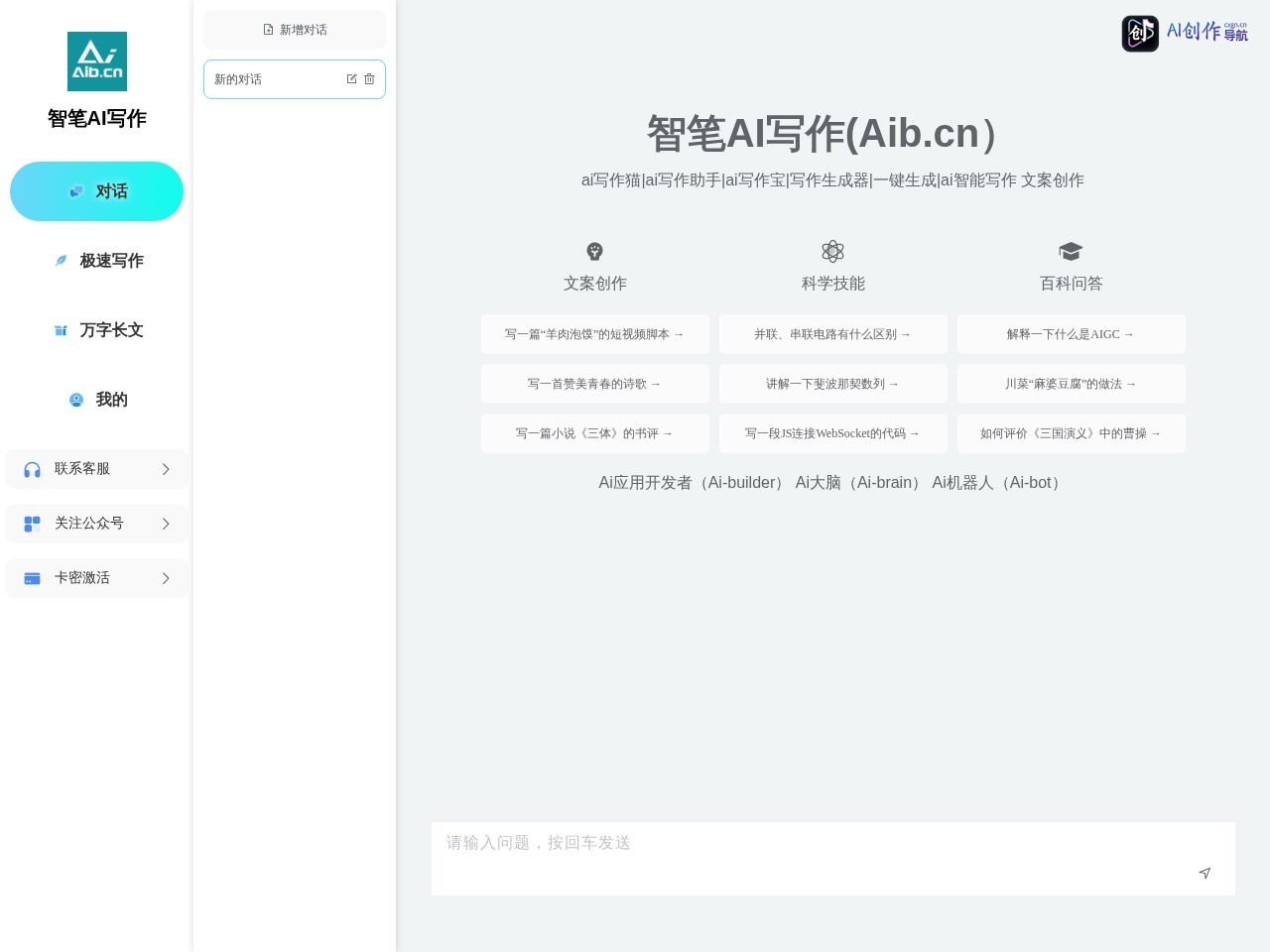
Task: Click the Ai应用开发者 Ai-builder footer text
Action: pyautogui.click(x=694, y=483)
